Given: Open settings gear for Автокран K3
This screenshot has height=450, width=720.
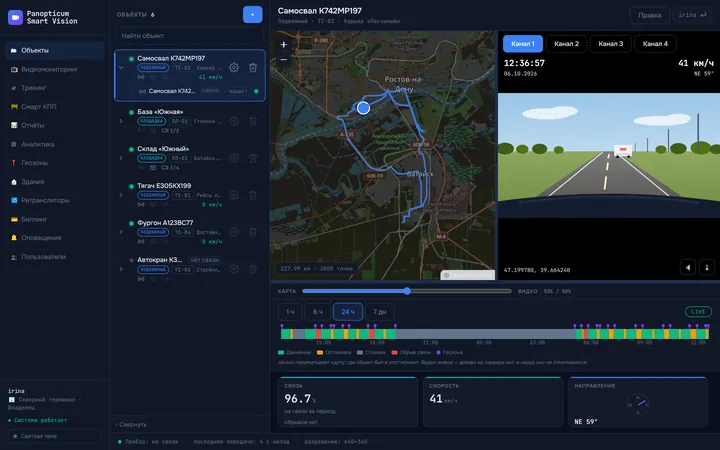Looking at the screenshot, I should click(x=234, y=269).
